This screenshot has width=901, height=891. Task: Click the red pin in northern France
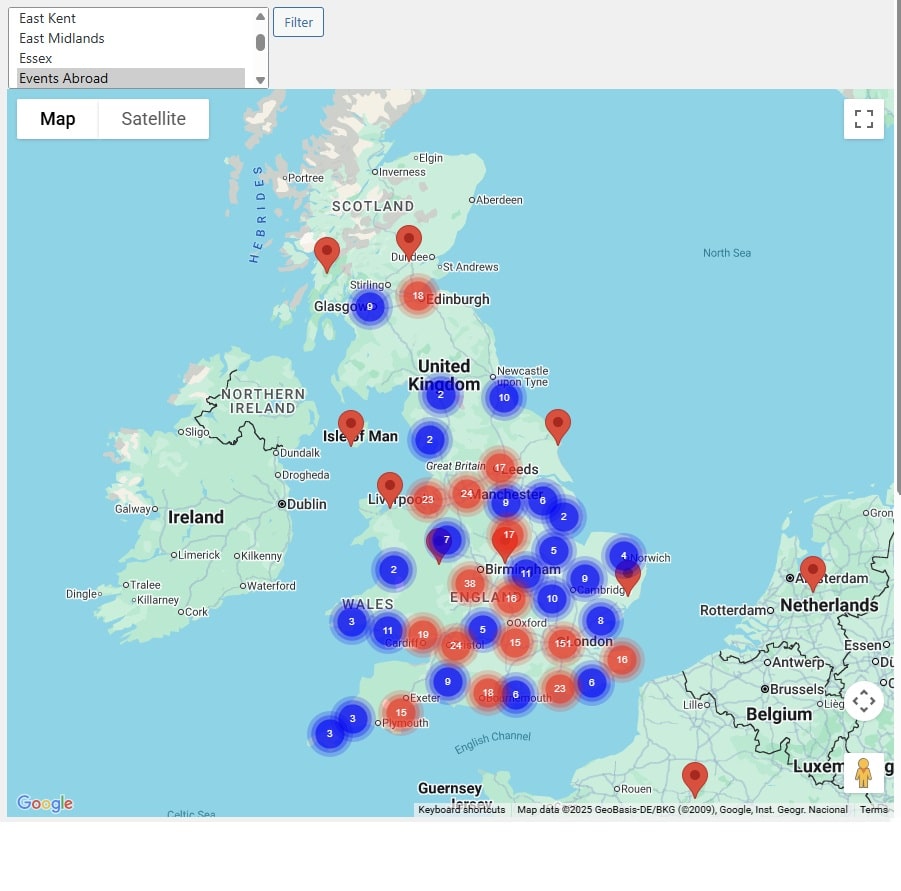click(694, 777)
